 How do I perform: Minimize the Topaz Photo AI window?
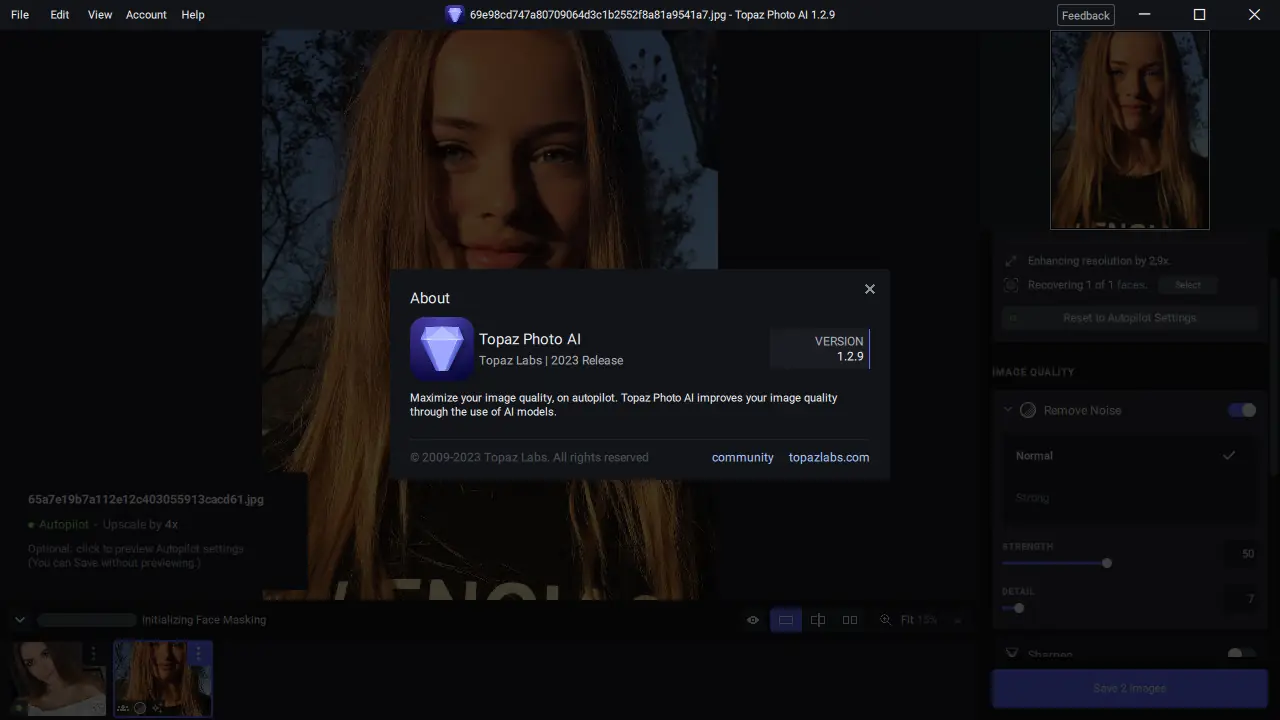(1145, 15)
